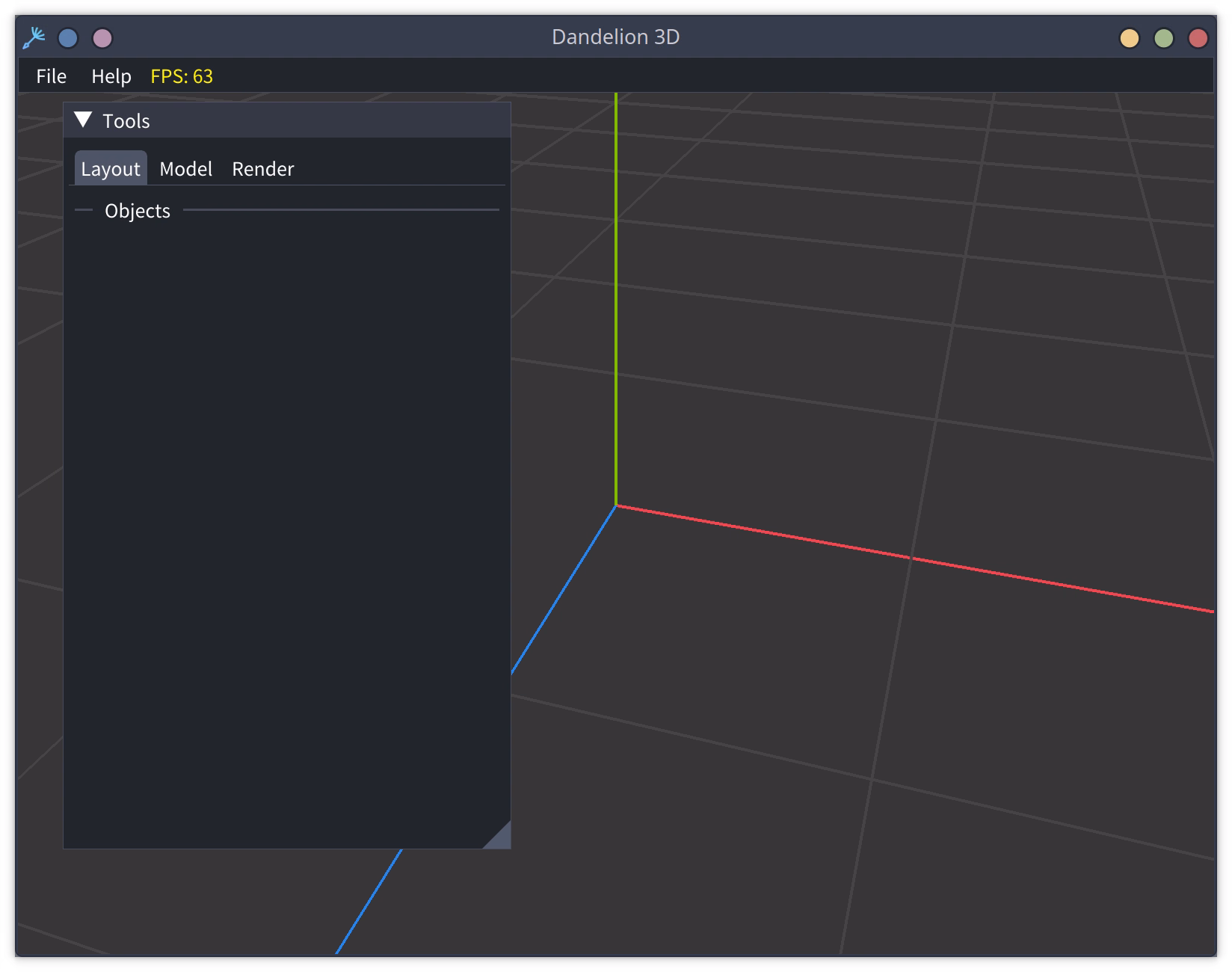
Task: Click the FPS counter in menu bar
Action: tap(182, 76)
